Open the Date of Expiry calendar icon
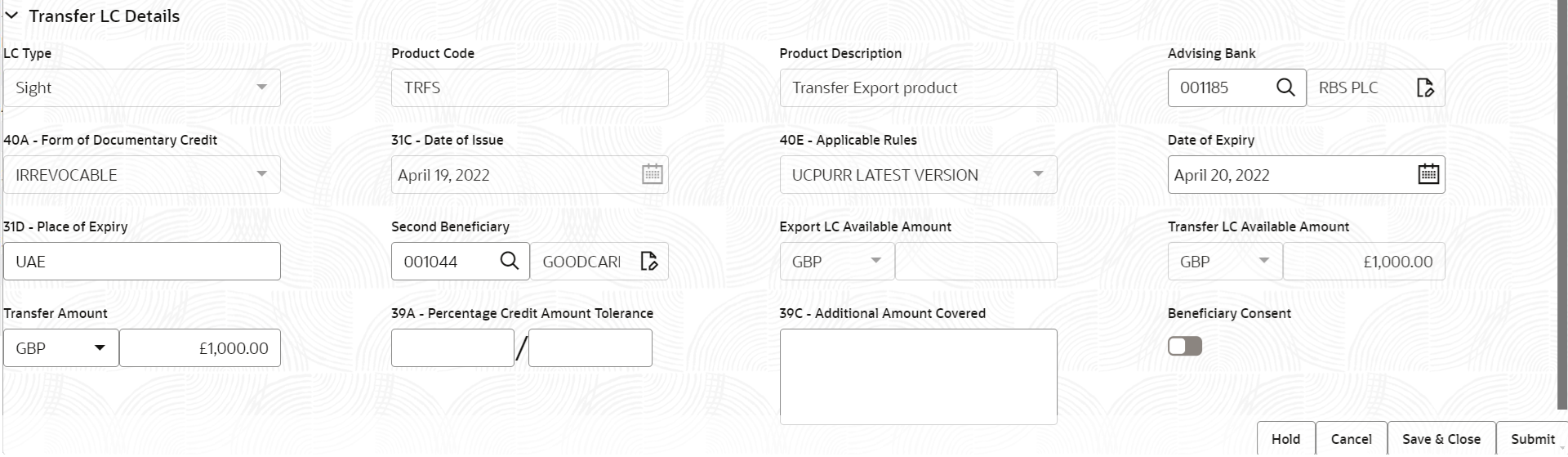Screen dimensions: 1568x457 1428,175
